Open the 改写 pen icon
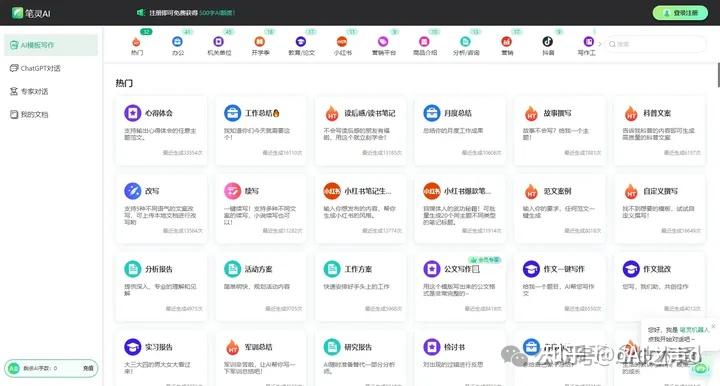The height and width of the screenshot is (386, 720). tap(133, 191)
